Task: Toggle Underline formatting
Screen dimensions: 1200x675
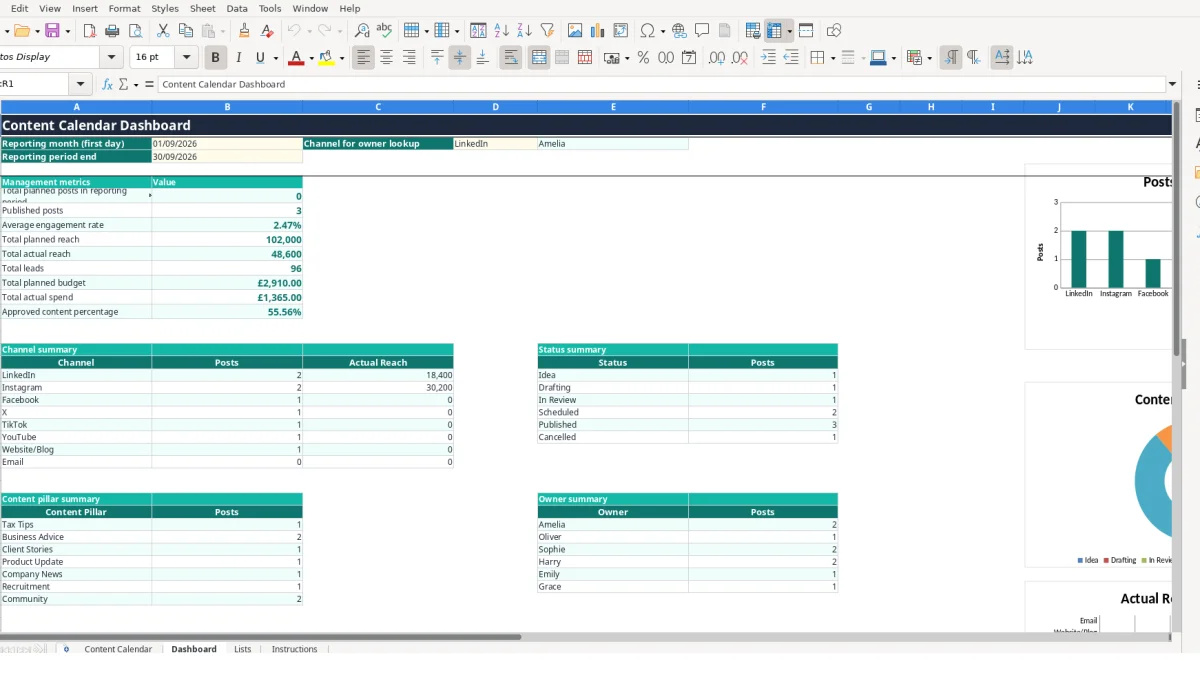Action: (x=261, y=58)
